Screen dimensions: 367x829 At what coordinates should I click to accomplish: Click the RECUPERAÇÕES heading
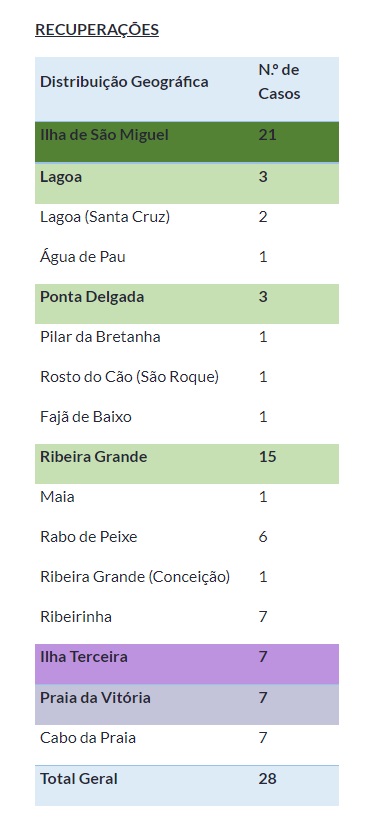[97, 30]
